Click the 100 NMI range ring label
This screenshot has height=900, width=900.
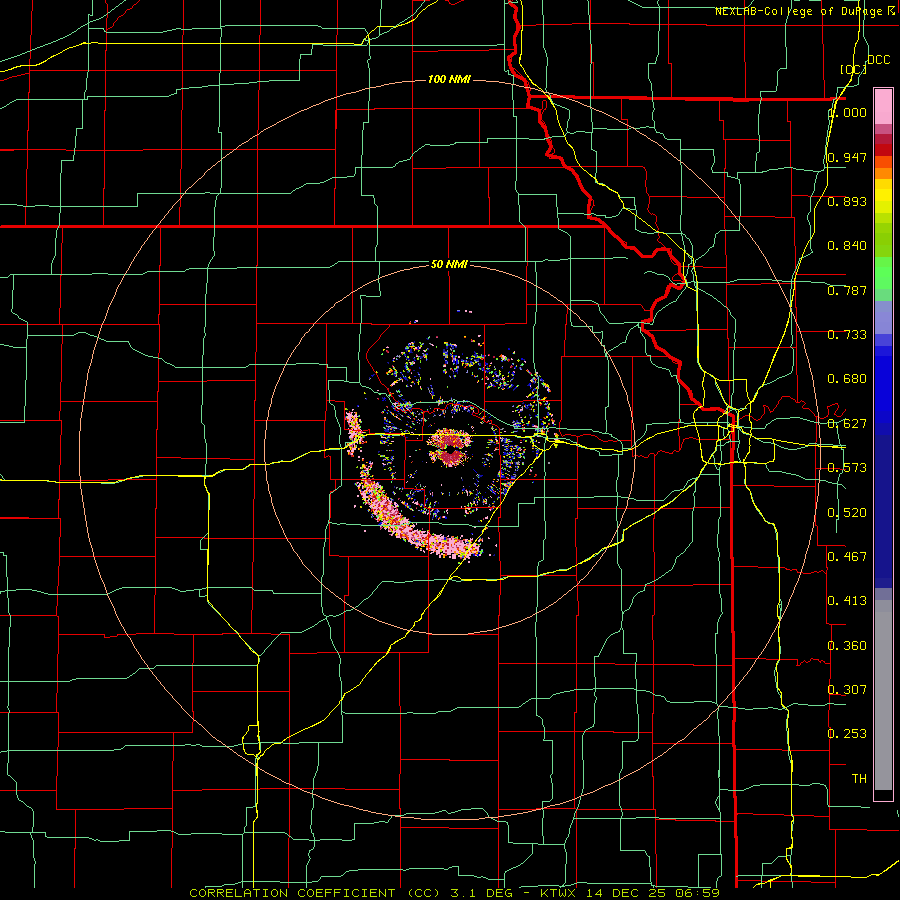449,79
